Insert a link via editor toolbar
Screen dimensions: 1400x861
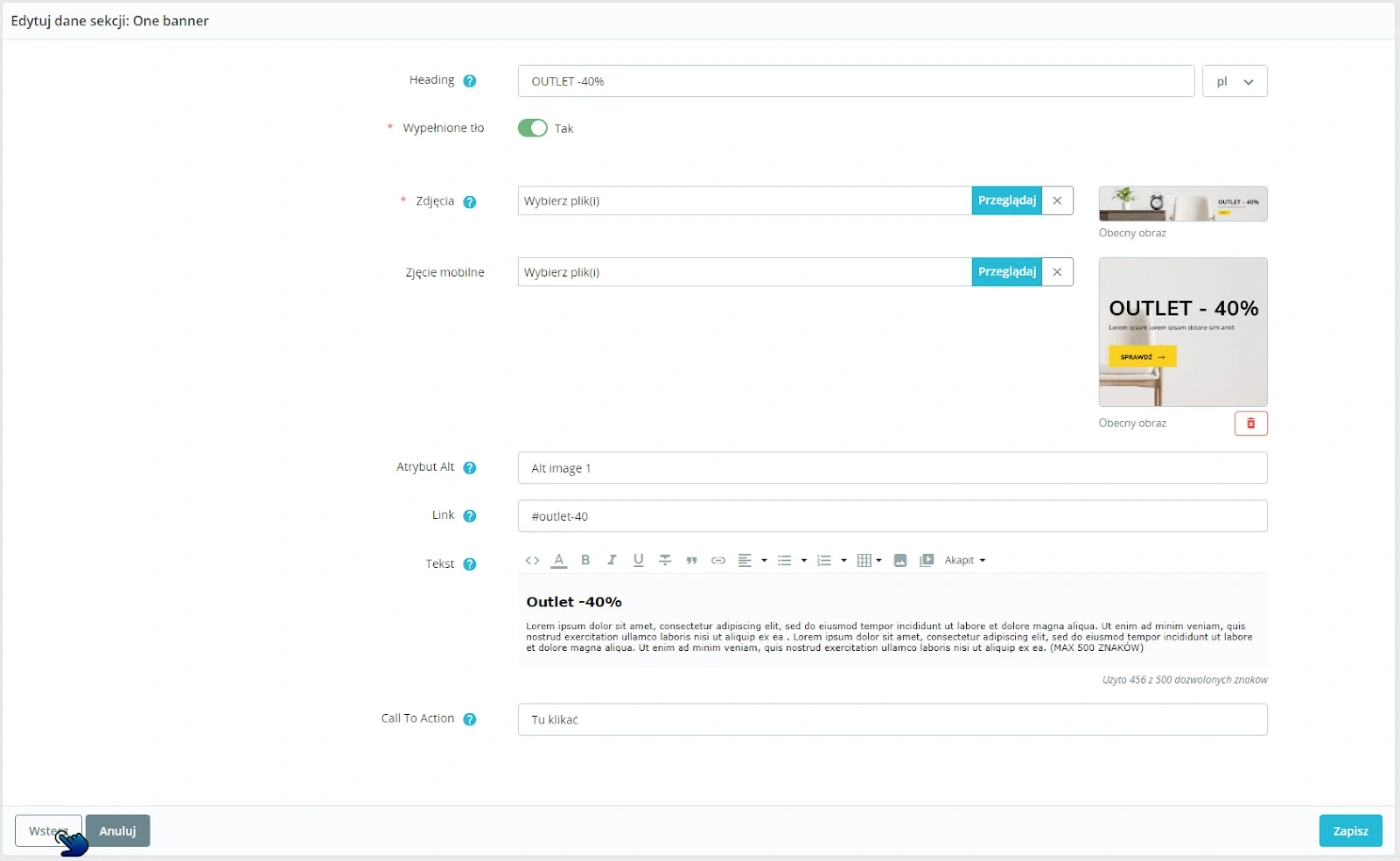tap(717, 560)
